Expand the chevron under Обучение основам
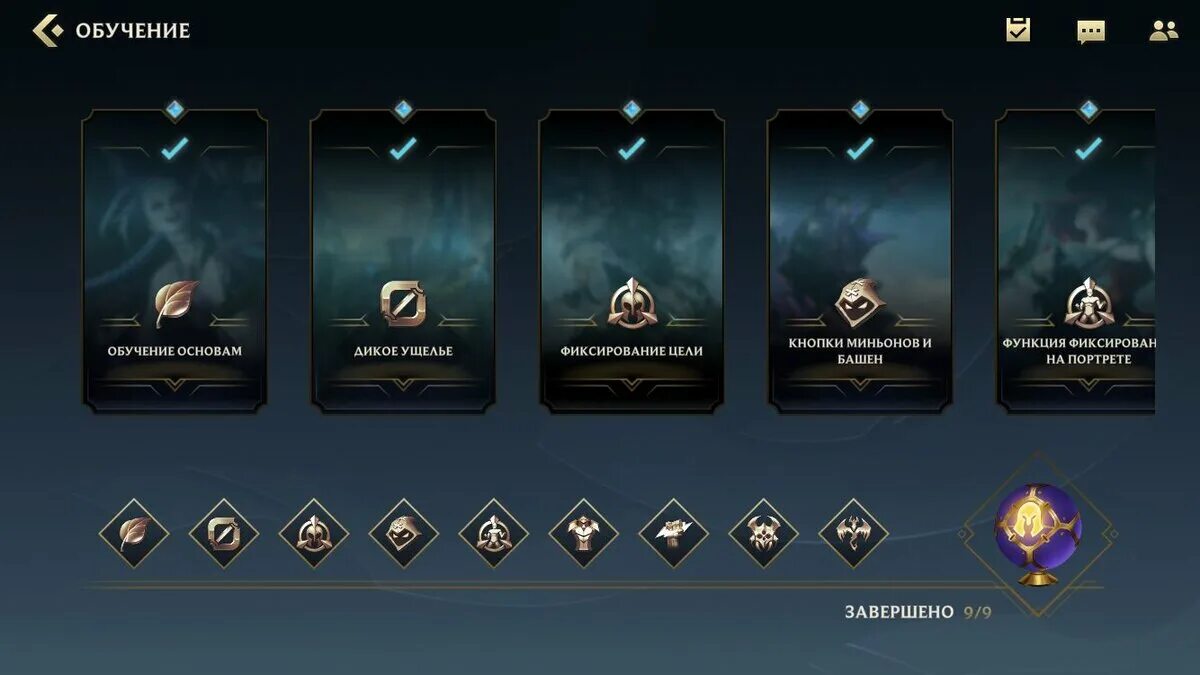Viewport: 1200px width, 675px height. (175, 384)
